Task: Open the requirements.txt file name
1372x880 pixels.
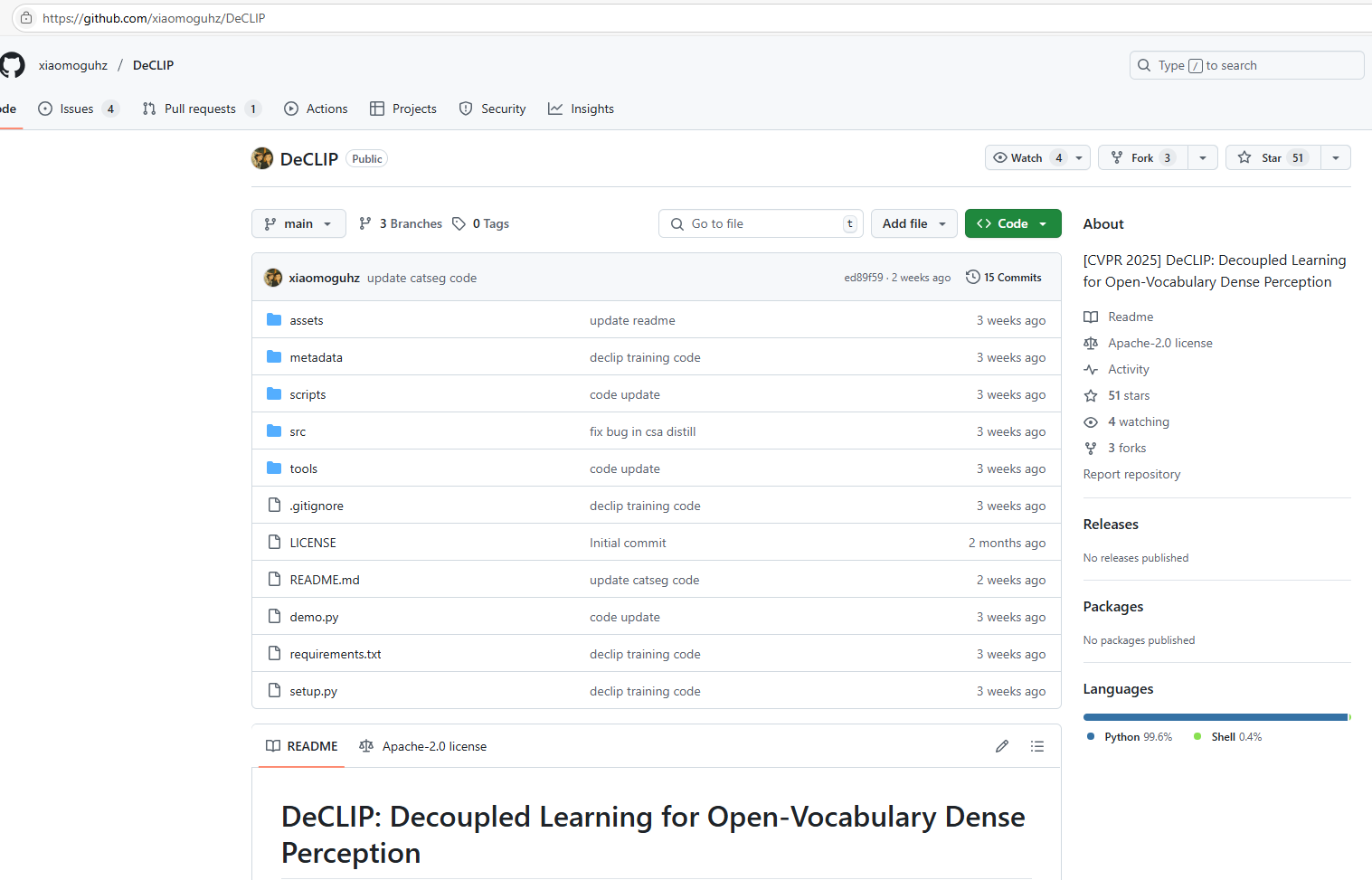Action: point(336,654)
